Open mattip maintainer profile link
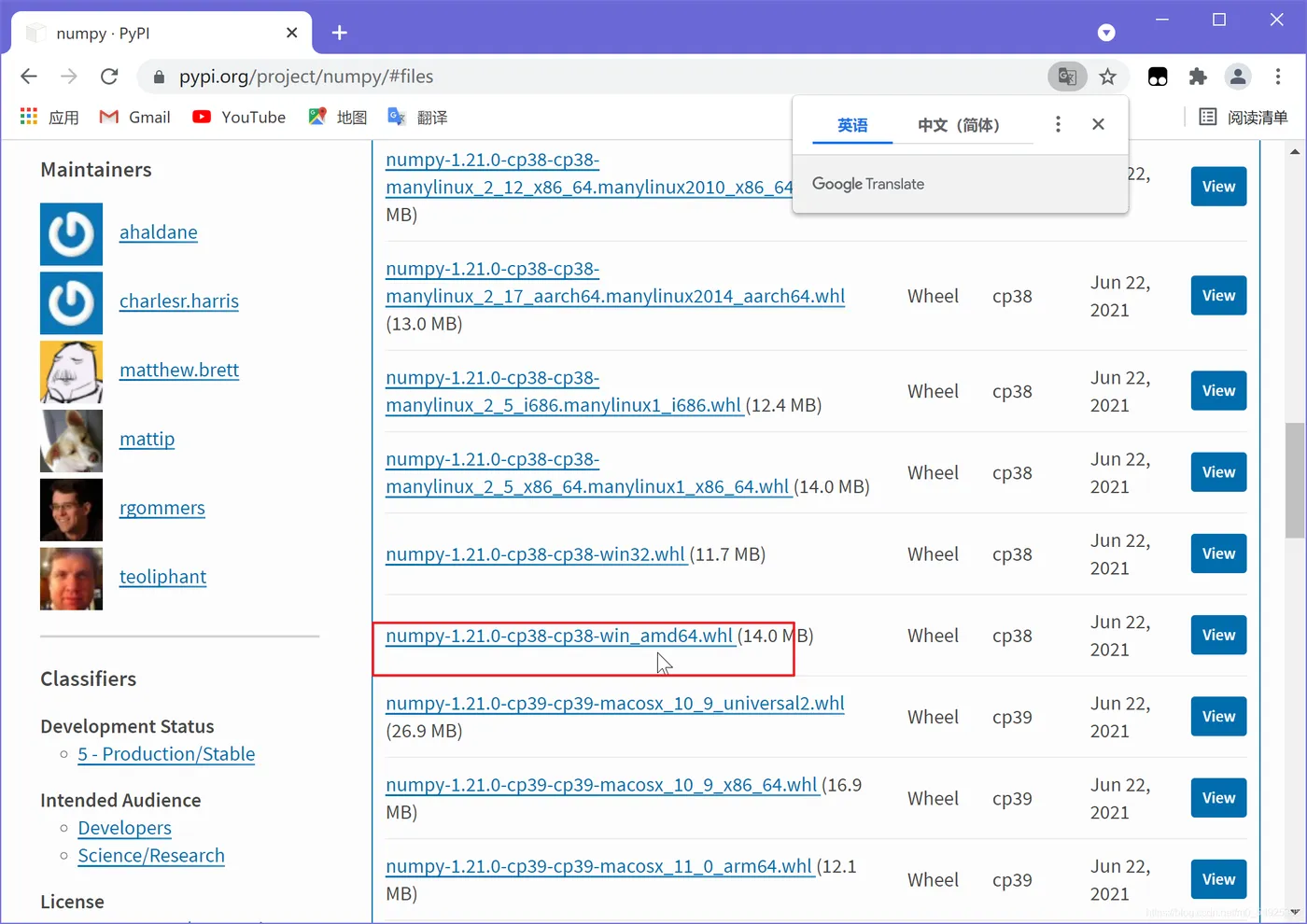 point(148,440)
